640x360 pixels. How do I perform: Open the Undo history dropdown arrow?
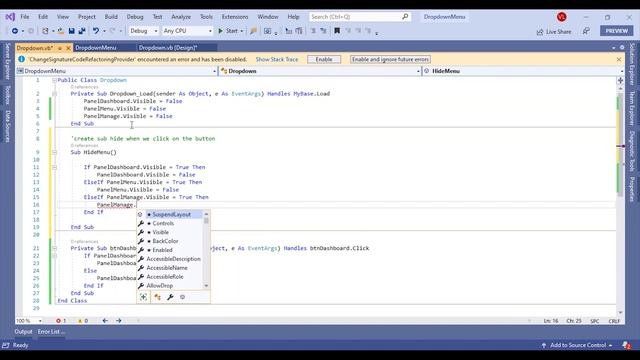pos(104,31)
